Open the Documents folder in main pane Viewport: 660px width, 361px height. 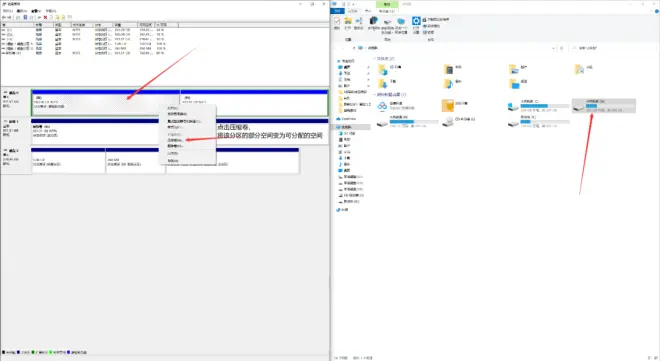[x=584, y=69]
